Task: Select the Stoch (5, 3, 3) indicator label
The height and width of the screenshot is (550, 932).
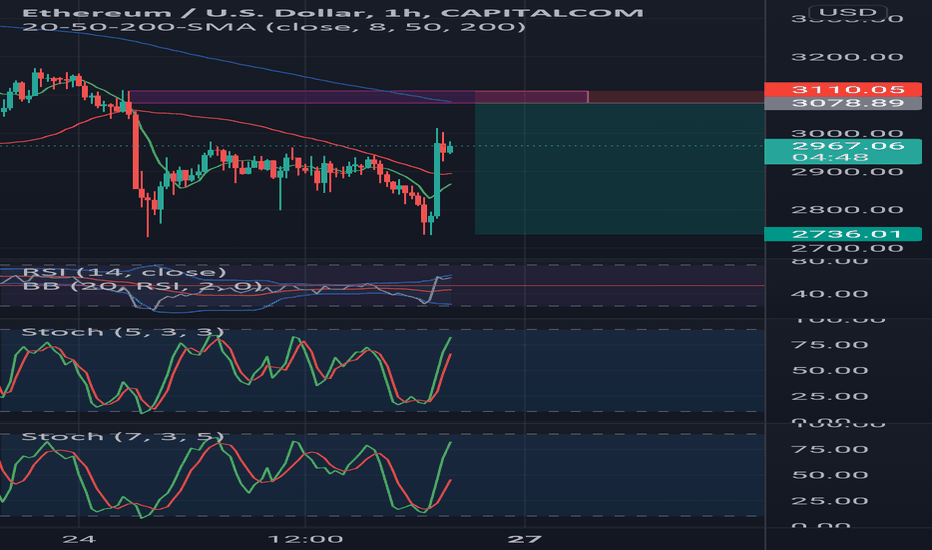Action: [122, 332]
